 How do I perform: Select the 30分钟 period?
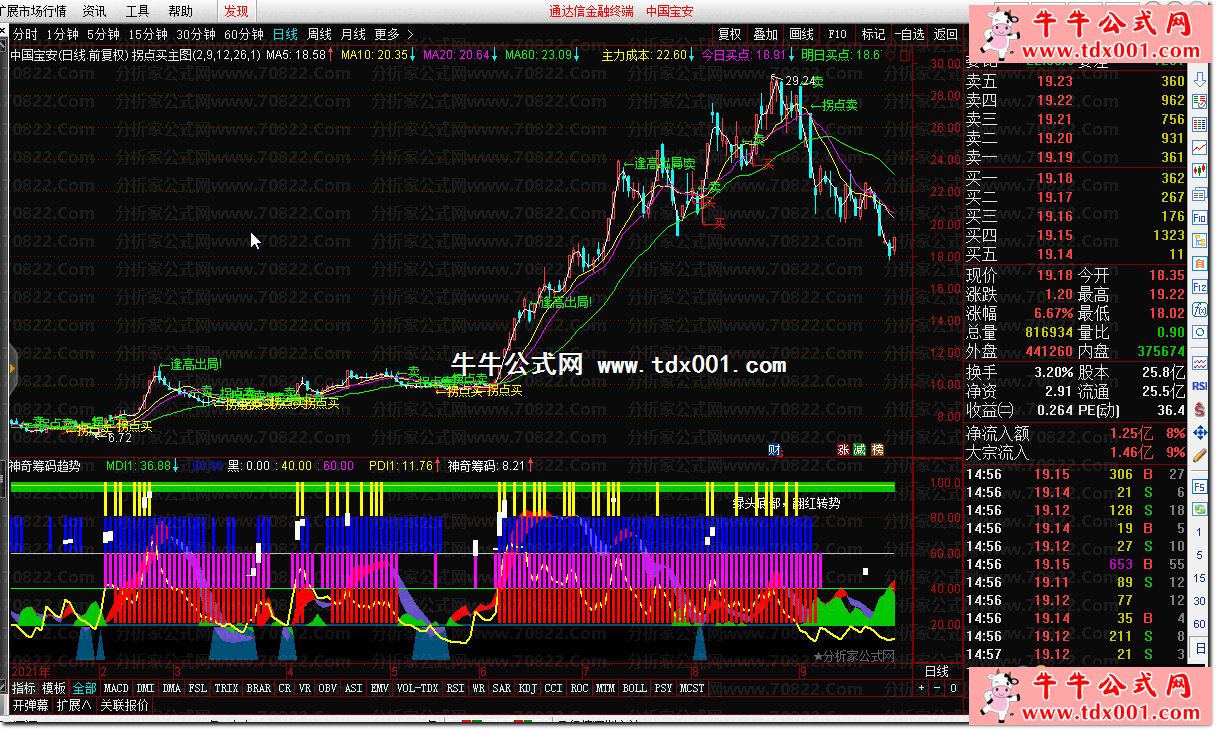point(196,34)
